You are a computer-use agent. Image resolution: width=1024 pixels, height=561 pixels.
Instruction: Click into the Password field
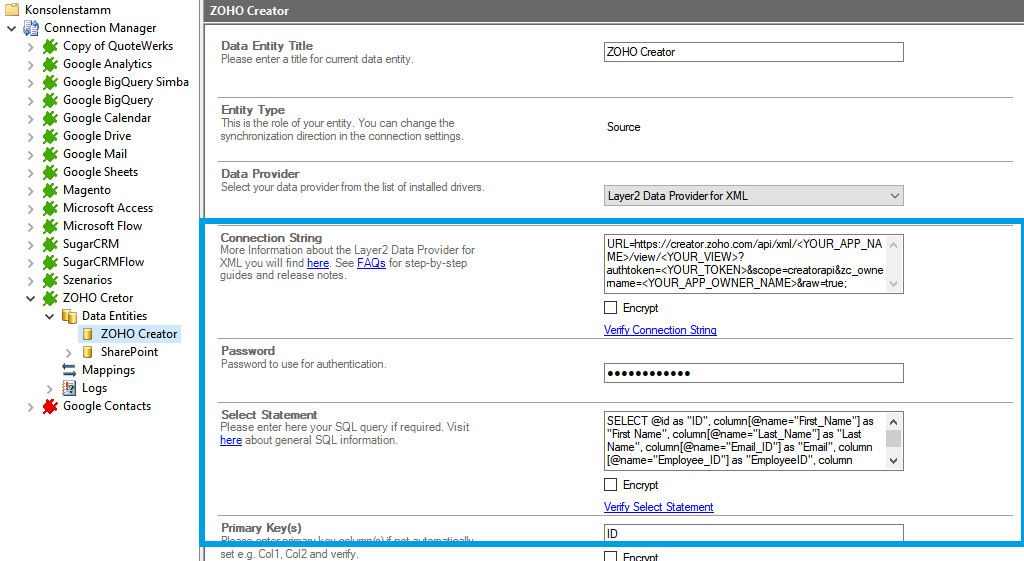pos(754,373)
